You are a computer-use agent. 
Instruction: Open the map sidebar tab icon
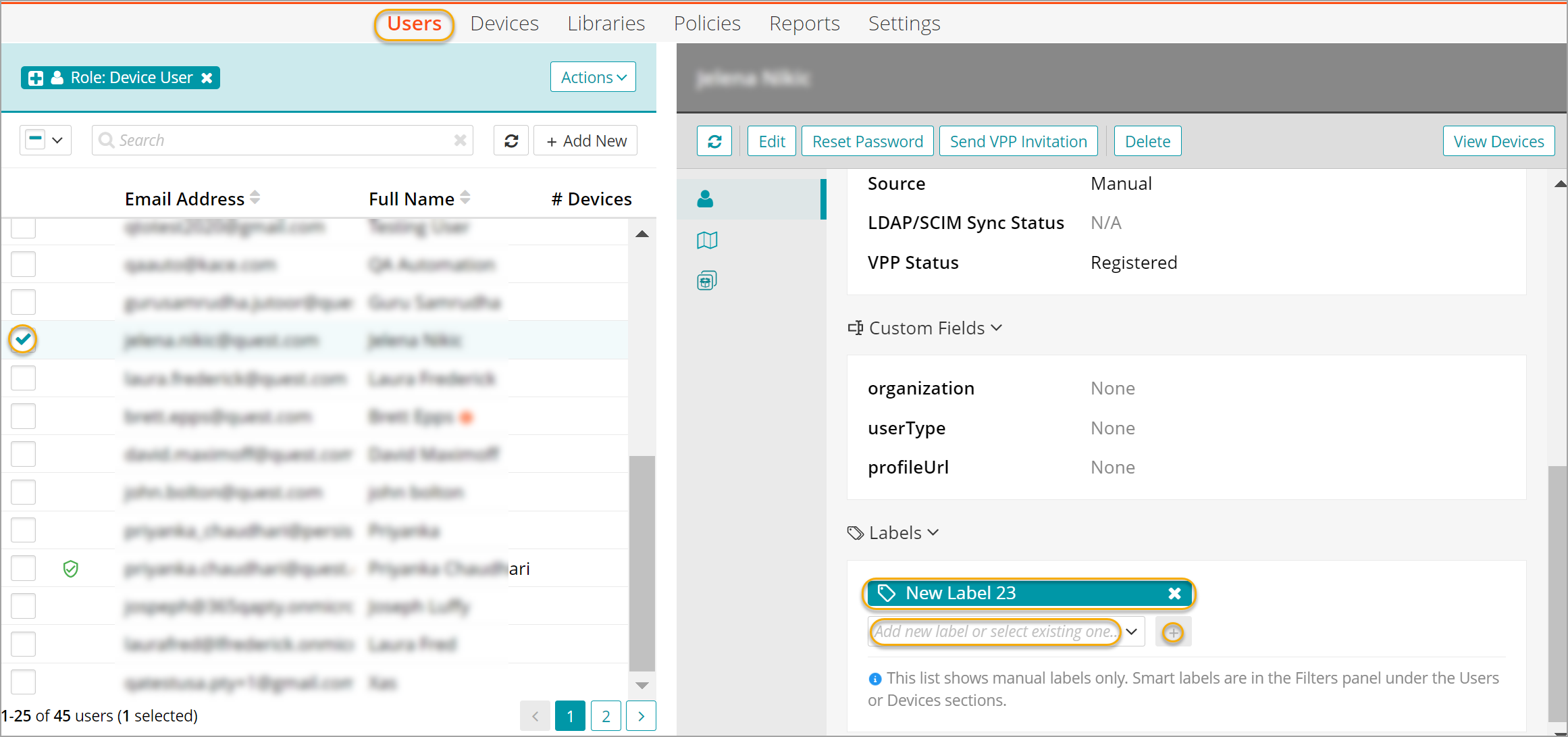coord(706,240)
